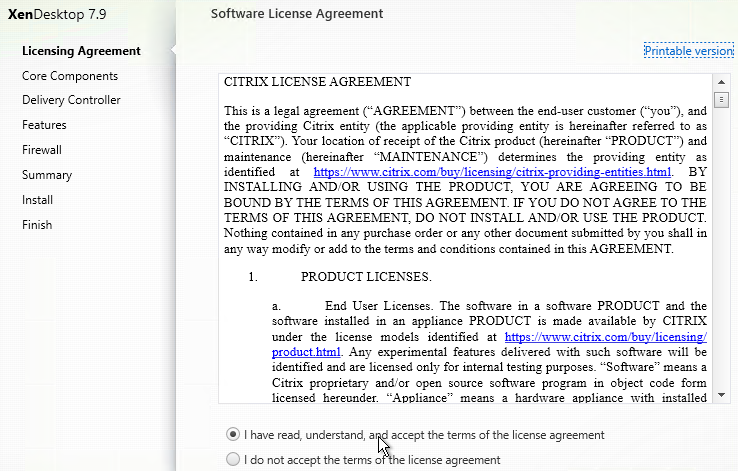Click the scrollbar down arrow
This screenshot has height=471, width=738.
[721, 395]
